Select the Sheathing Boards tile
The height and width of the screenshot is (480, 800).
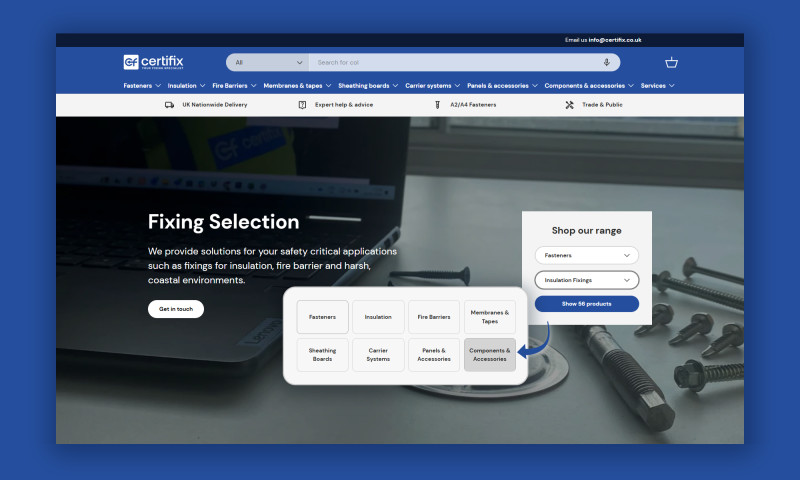(322, 355)
